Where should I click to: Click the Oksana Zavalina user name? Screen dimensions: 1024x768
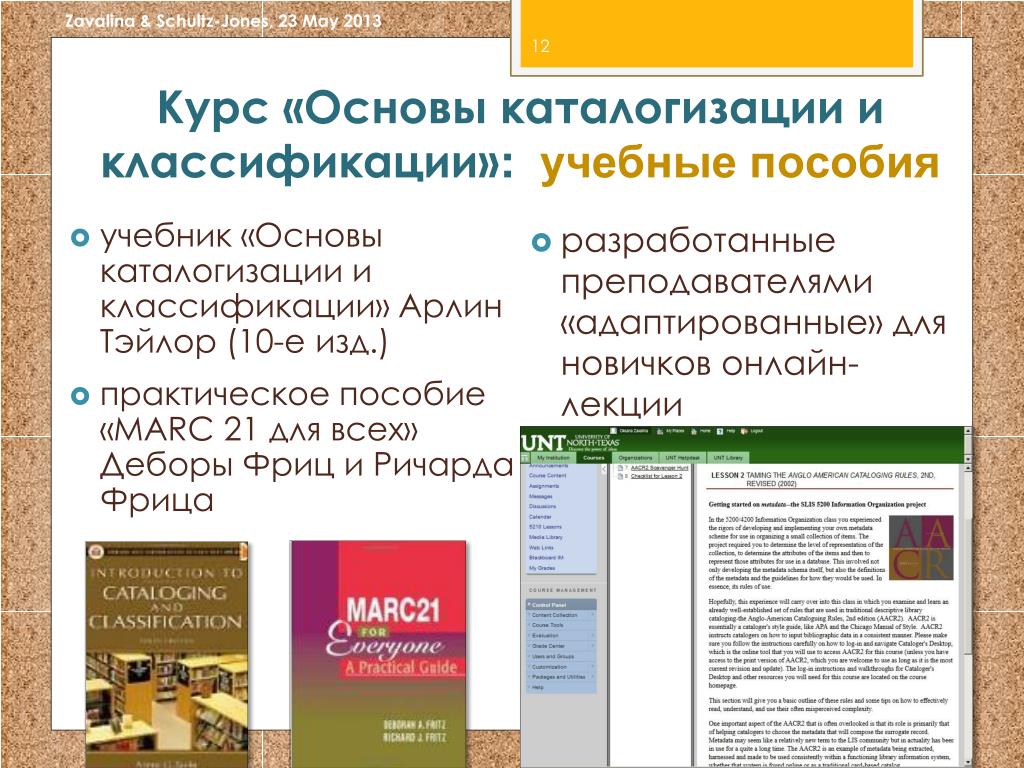(634, 431)
